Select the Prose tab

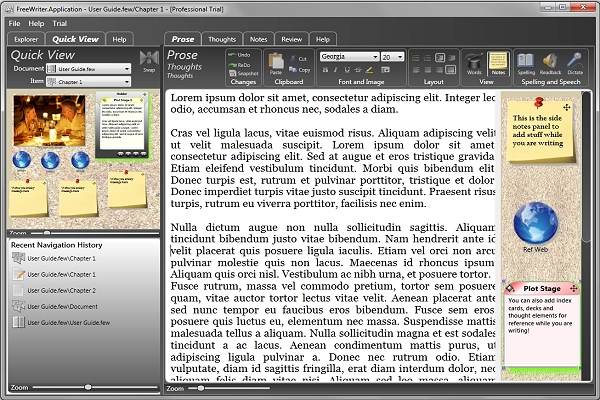pyautogui.click(x=183, y=39)
